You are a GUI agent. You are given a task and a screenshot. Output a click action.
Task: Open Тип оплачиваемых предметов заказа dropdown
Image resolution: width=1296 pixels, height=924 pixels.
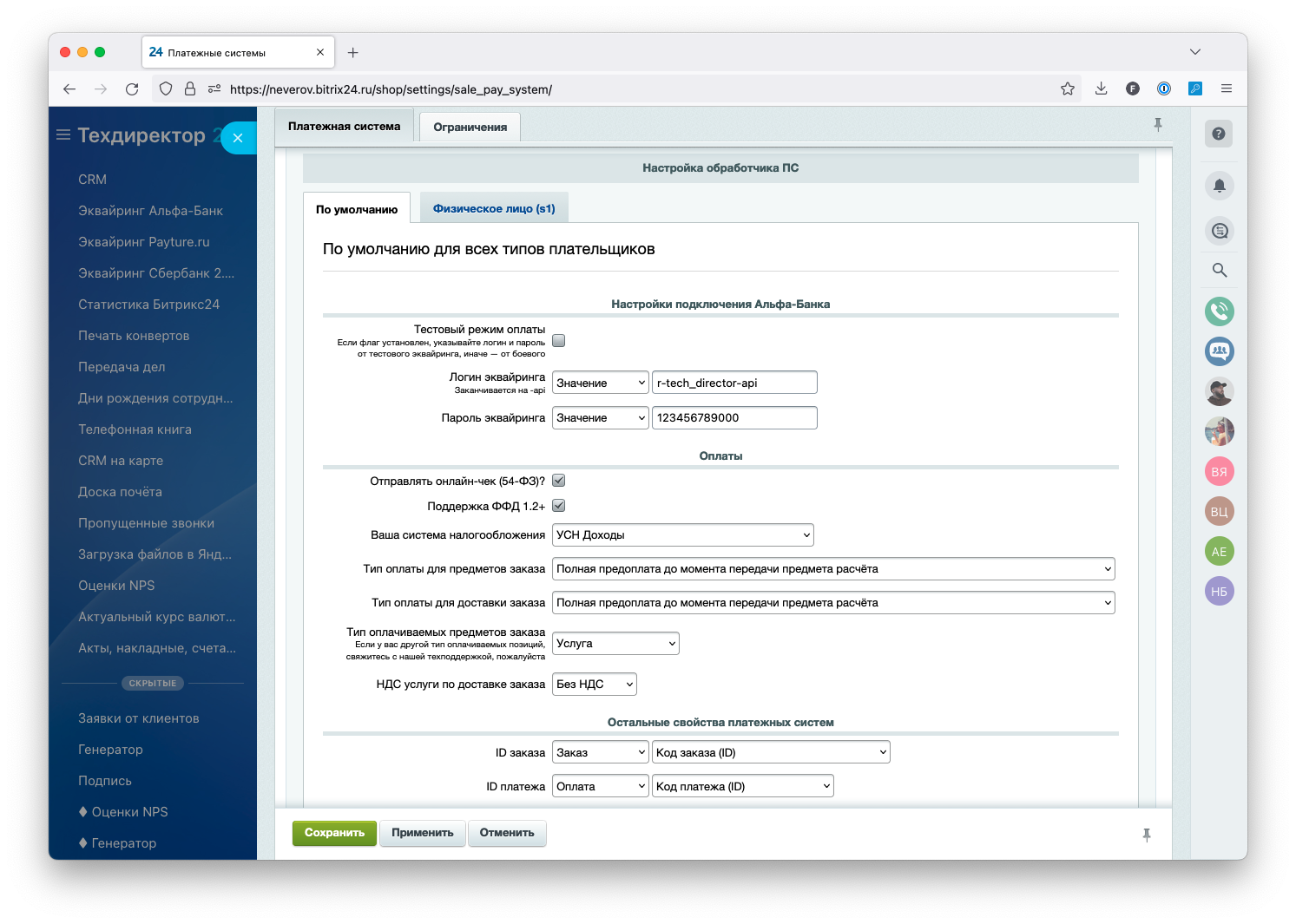[x=615, y=644]
